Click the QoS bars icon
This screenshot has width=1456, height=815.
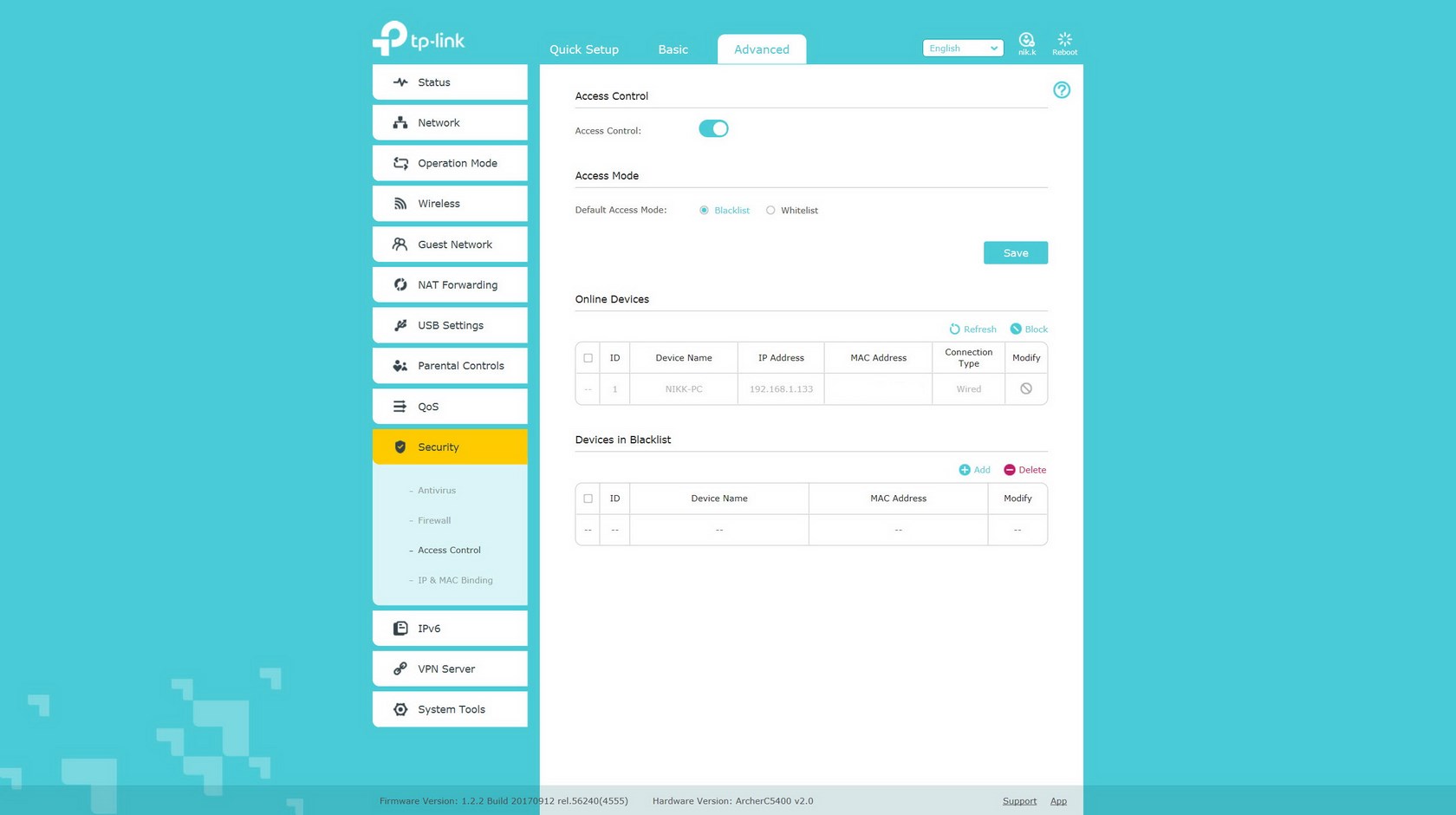pos(400,407)
